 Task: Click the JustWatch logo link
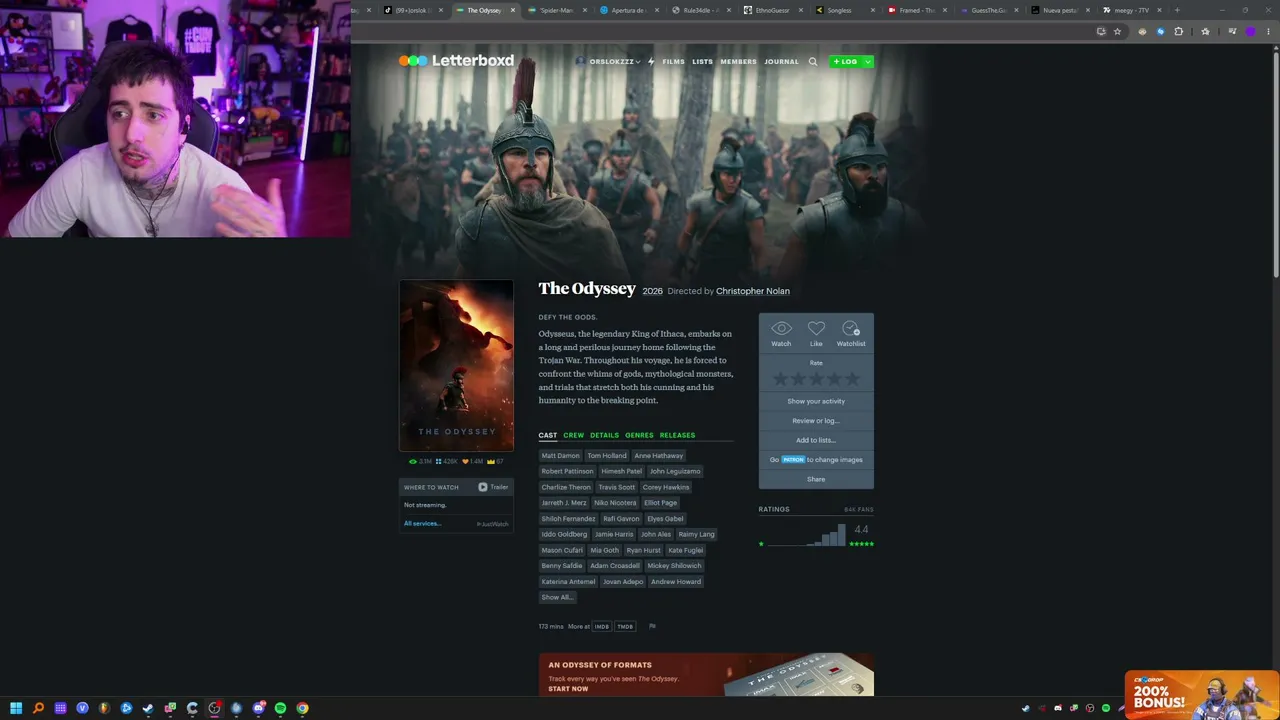[493, 524]
